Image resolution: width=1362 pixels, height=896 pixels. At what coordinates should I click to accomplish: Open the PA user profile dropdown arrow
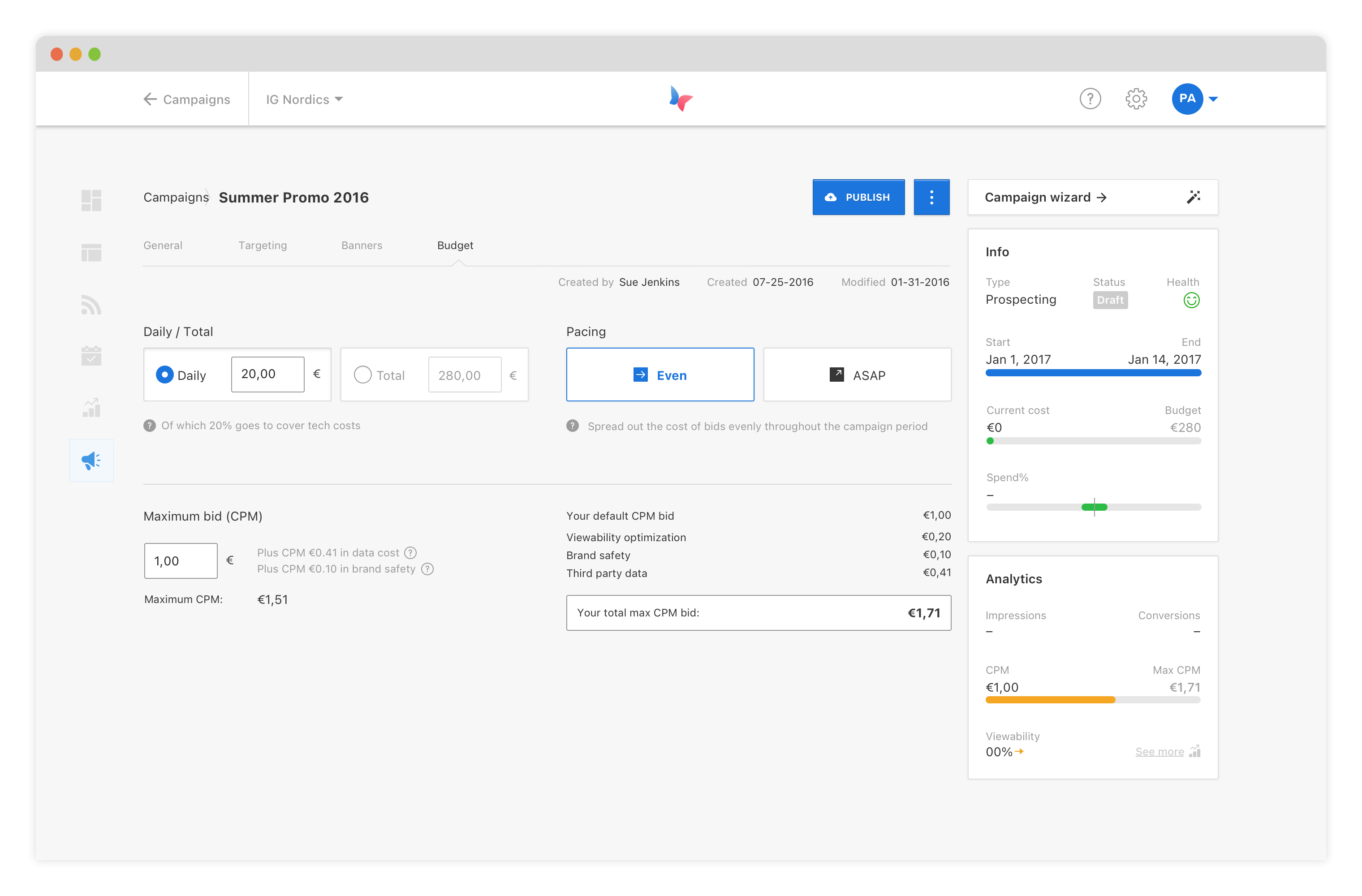(x=1213, y=99)
